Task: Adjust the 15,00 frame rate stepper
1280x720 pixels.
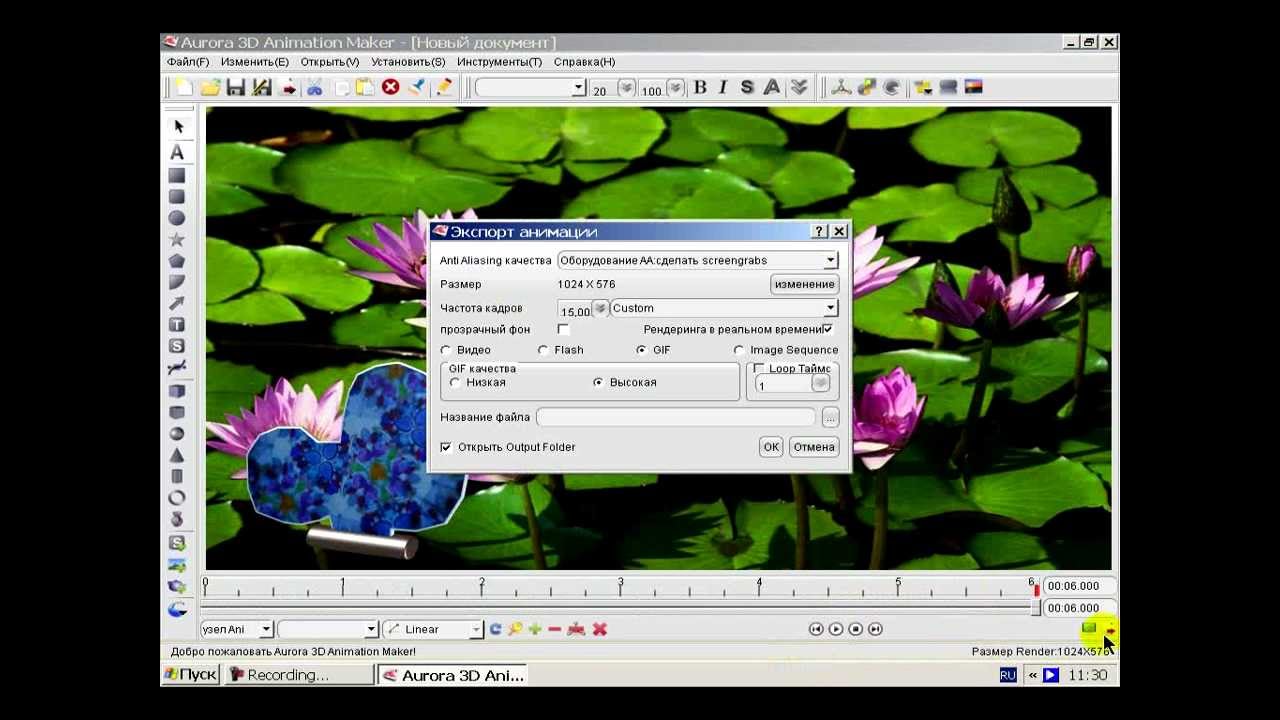Action: [x=600, y=308]
